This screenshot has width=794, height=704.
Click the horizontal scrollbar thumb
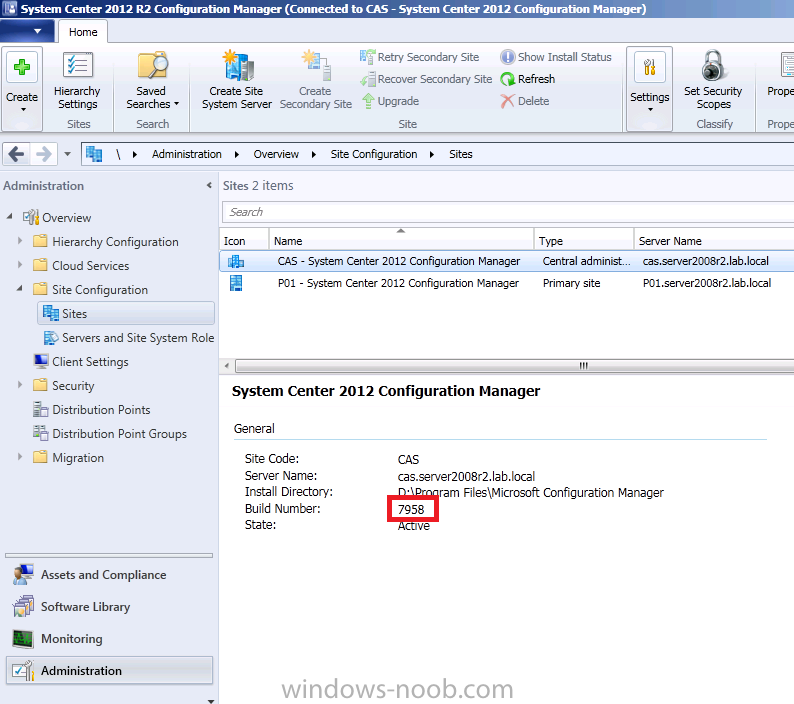coord(514,366)
